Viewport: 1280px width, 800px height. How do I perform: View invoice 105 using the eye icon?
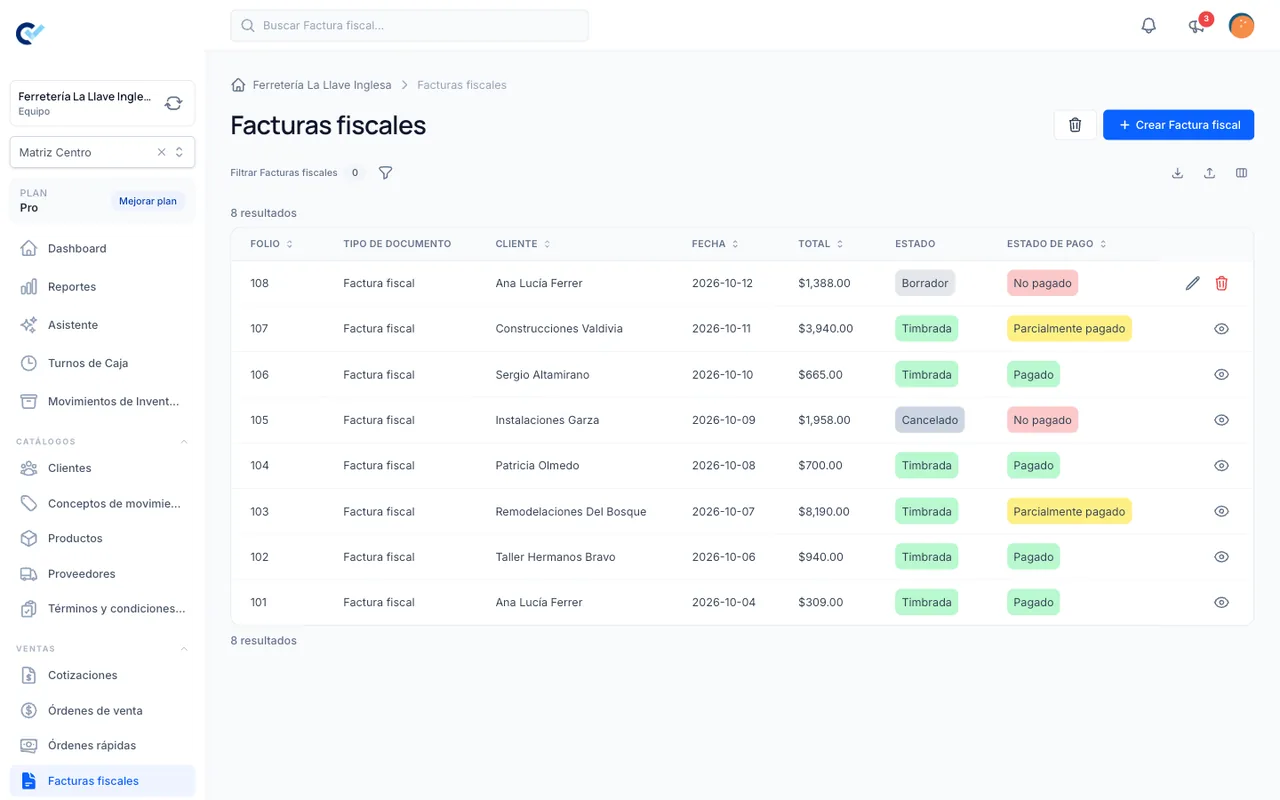pos(1221,420)
